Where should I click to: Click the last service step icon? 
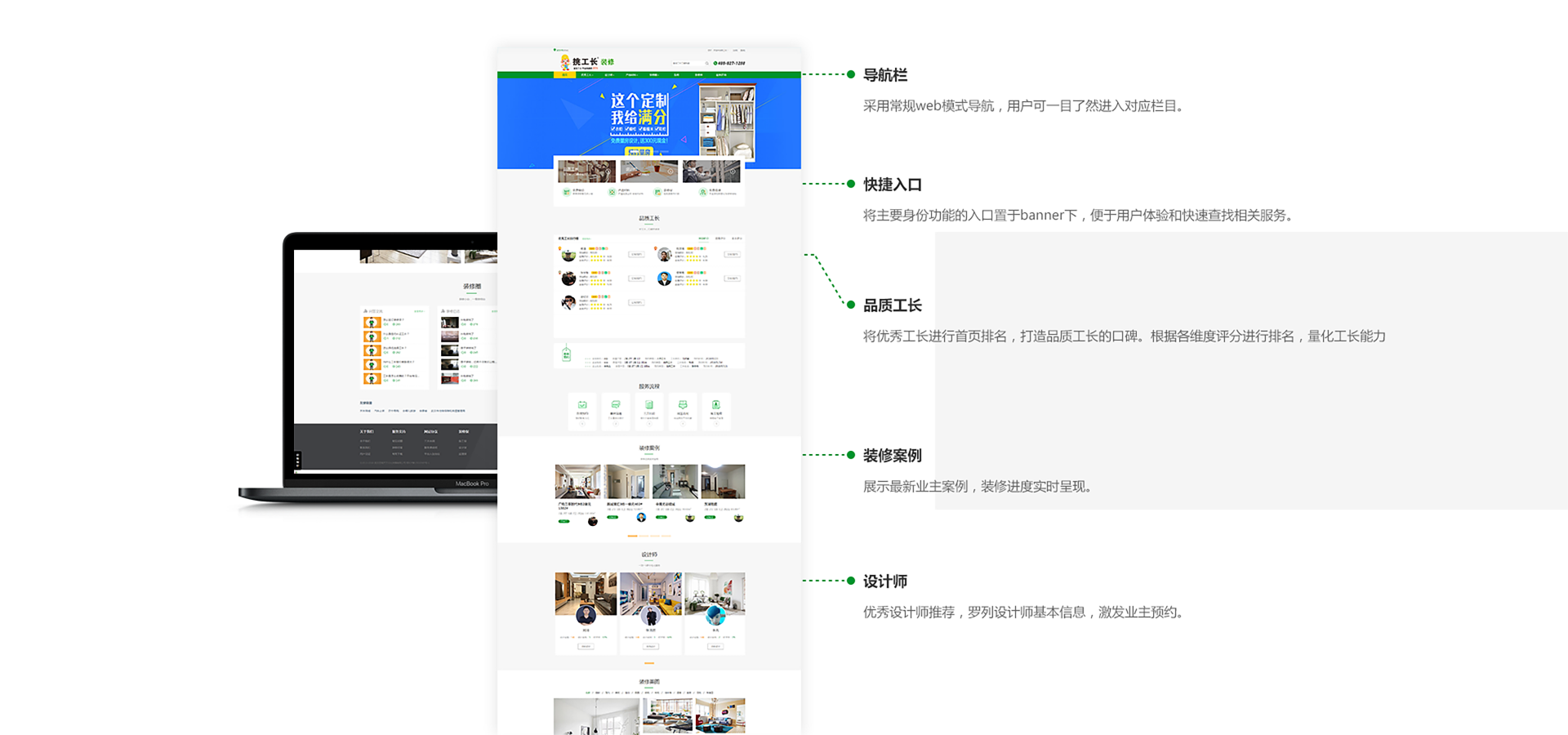pos(716,405)
